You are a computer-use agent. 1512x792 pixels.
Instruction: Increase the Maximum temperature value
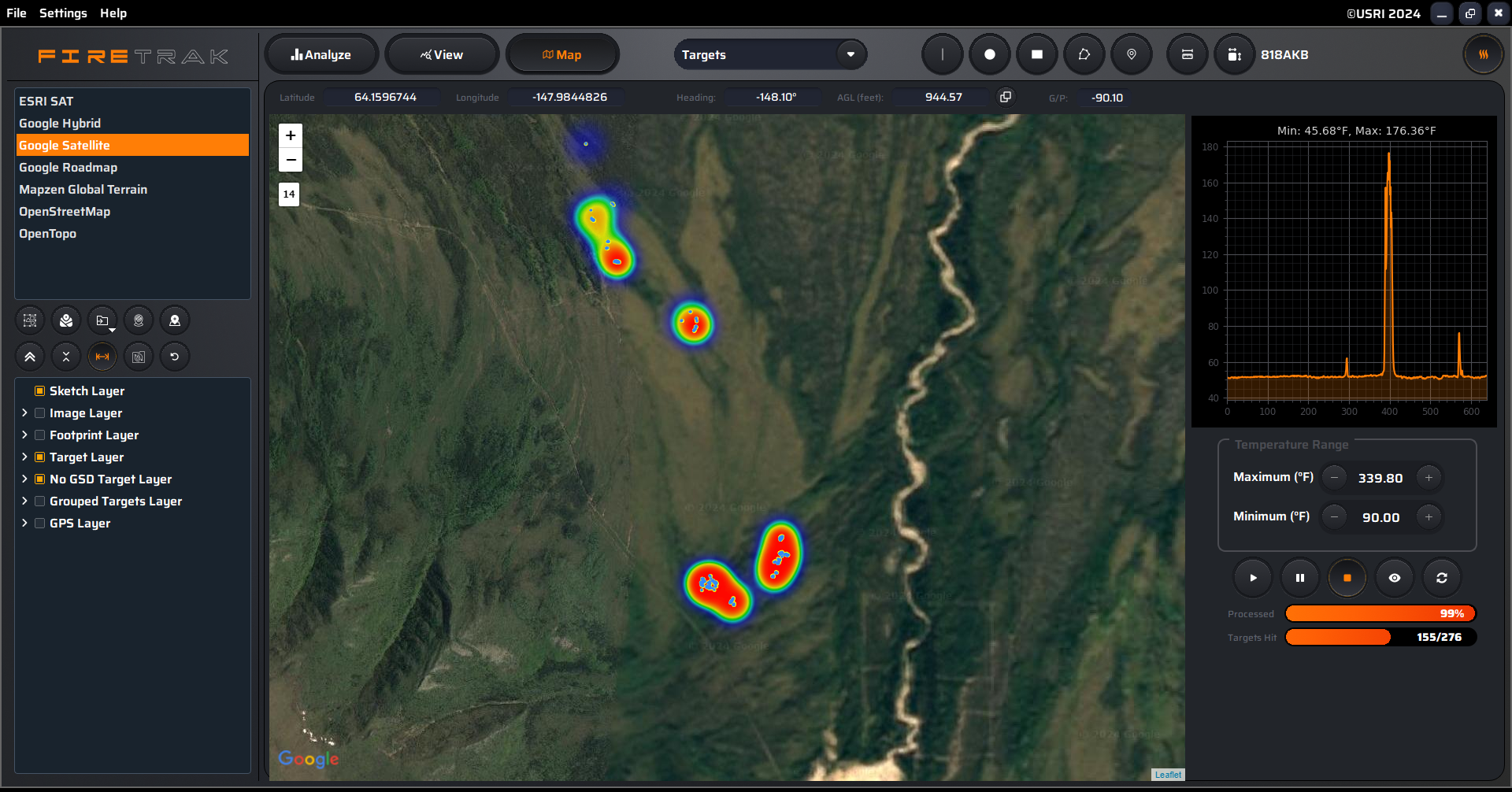click(x=1428, y=478)
